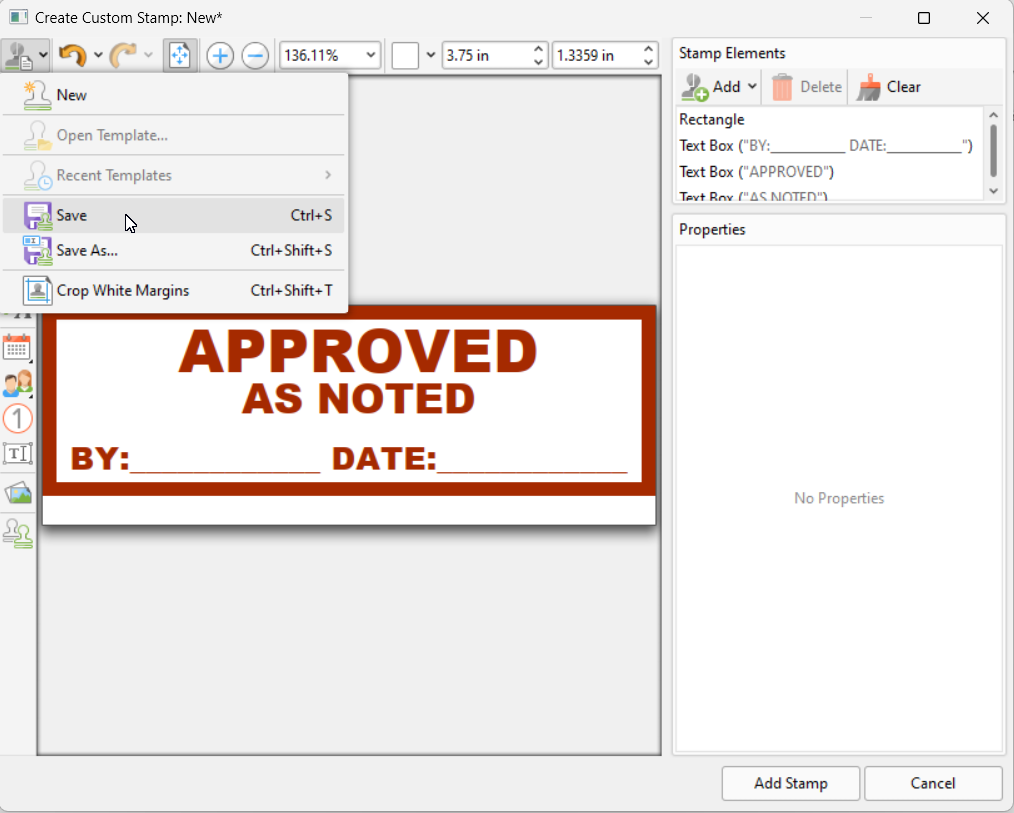Click the image element icon in sidebar
The image size is (1014, 813).
coord(17,491)
